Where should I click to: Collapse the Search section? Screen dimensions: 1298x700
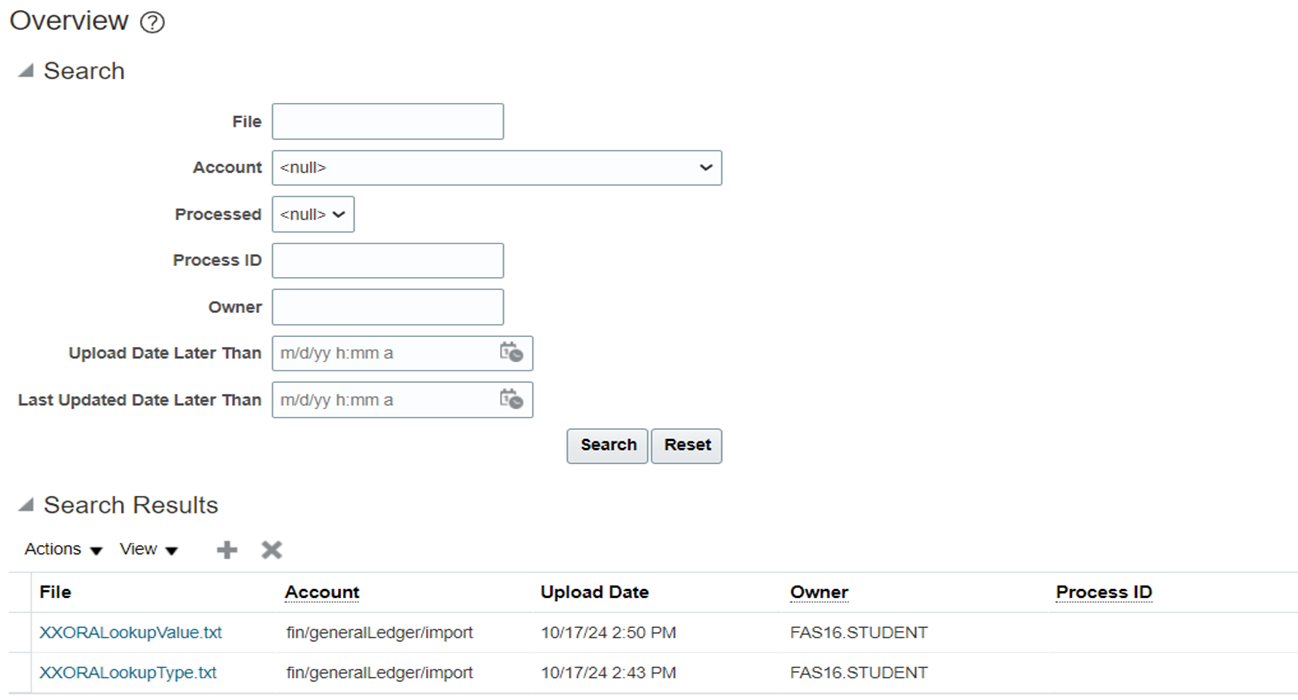point(25,70)
